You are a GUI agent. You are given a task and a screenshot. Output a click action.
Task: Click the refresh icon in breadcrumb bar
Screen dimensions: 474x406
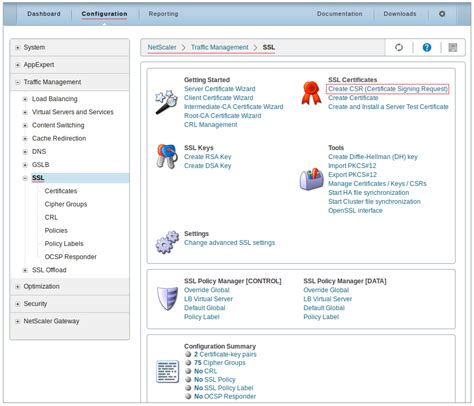coord(399,47)
